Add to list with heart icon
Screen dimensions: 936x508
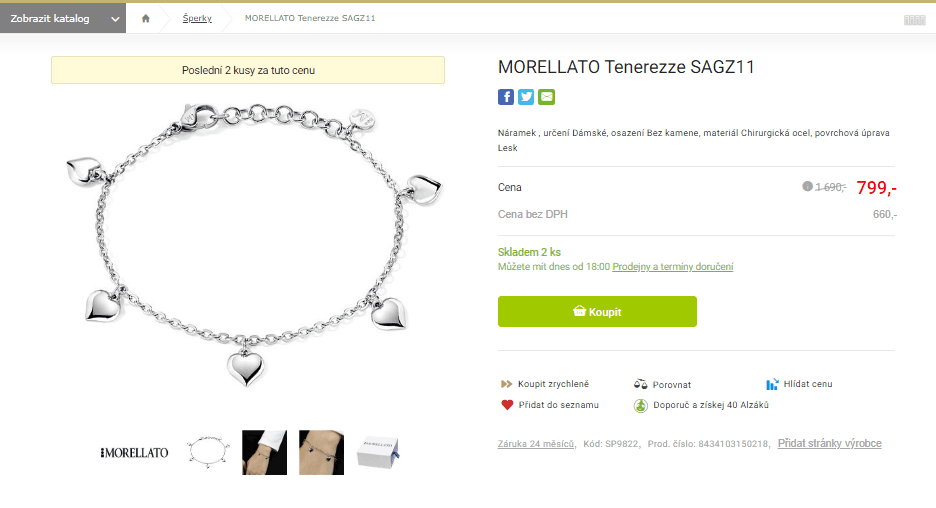click(507, 405)
